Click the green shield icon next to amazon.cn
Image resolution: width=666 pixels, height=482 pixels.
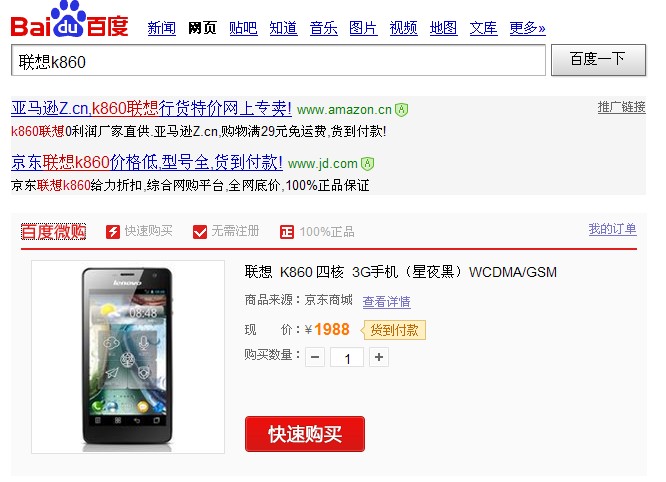[401, 110]
